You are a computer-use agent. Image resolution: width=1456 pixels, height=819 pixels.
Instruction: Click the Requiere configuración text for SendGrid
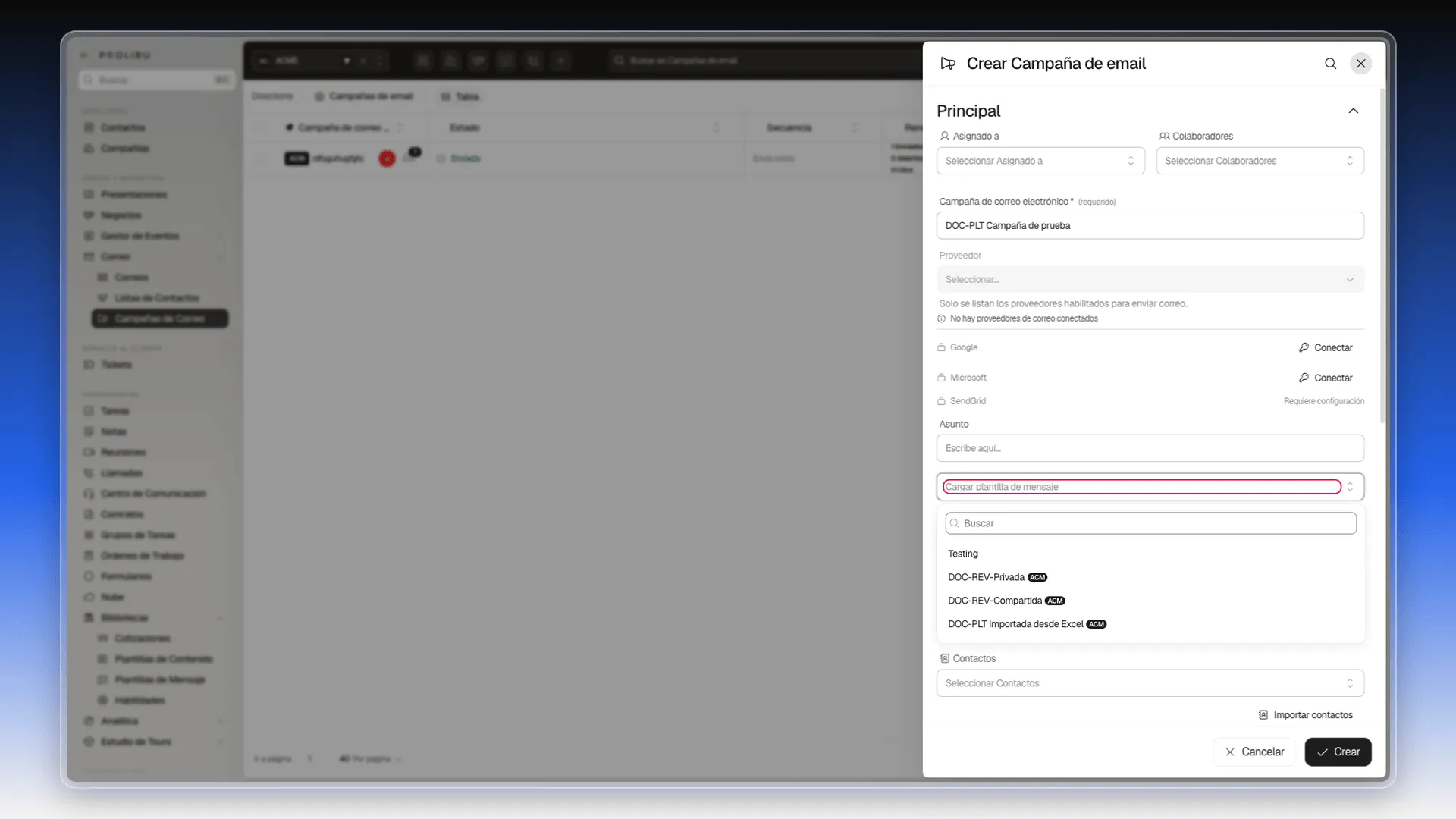point(1324,401)
